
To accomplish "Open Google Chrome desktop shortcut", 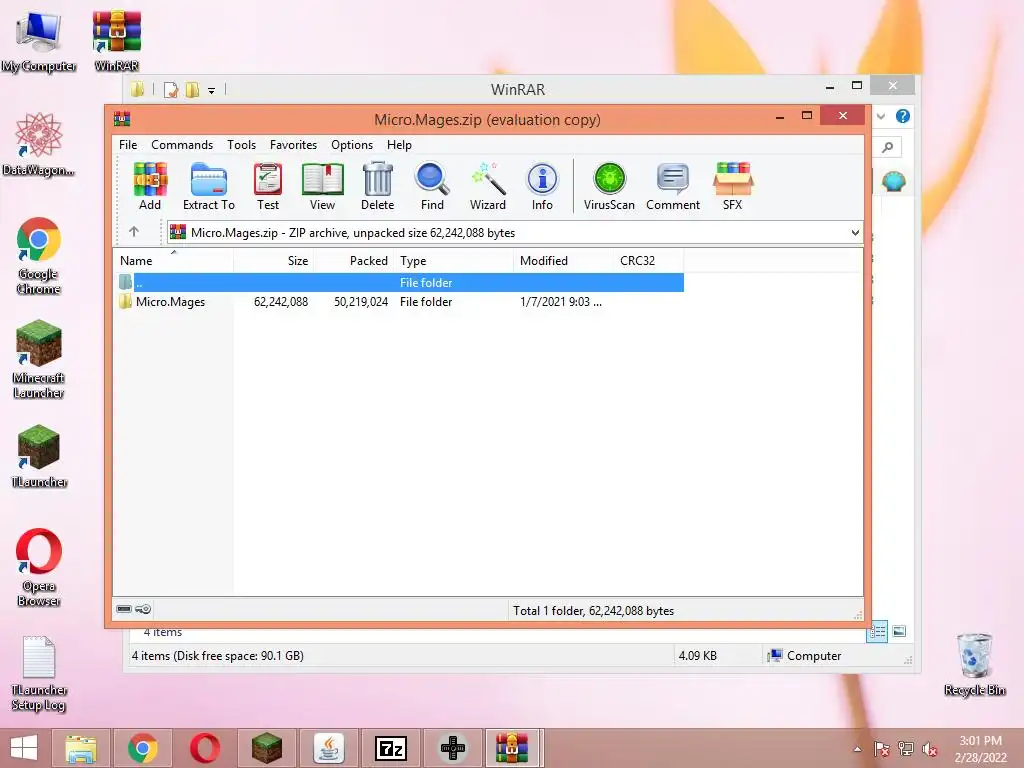I will [39, 256].
